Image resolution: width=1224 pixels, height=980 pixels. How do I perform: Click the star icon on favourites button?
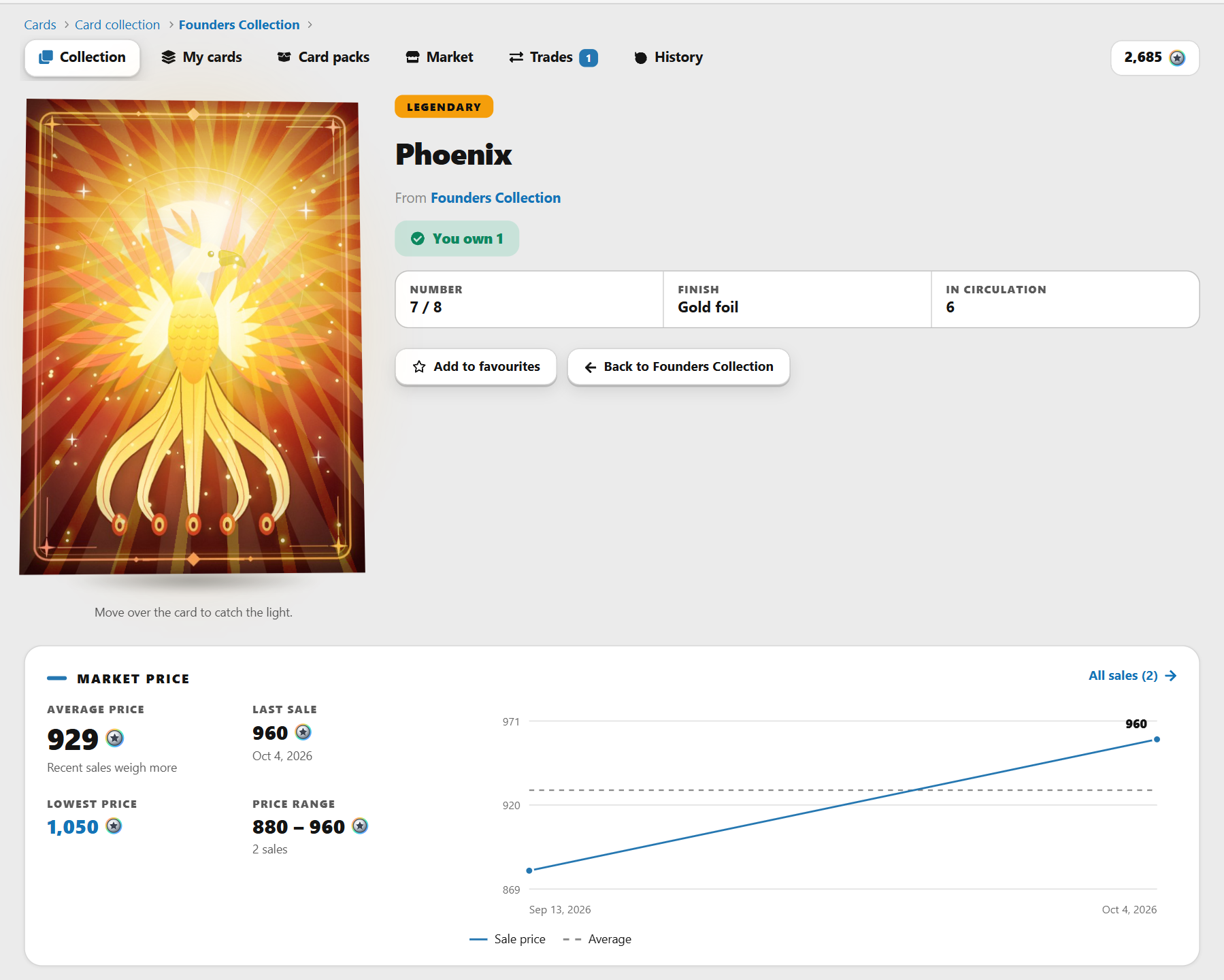419,367
